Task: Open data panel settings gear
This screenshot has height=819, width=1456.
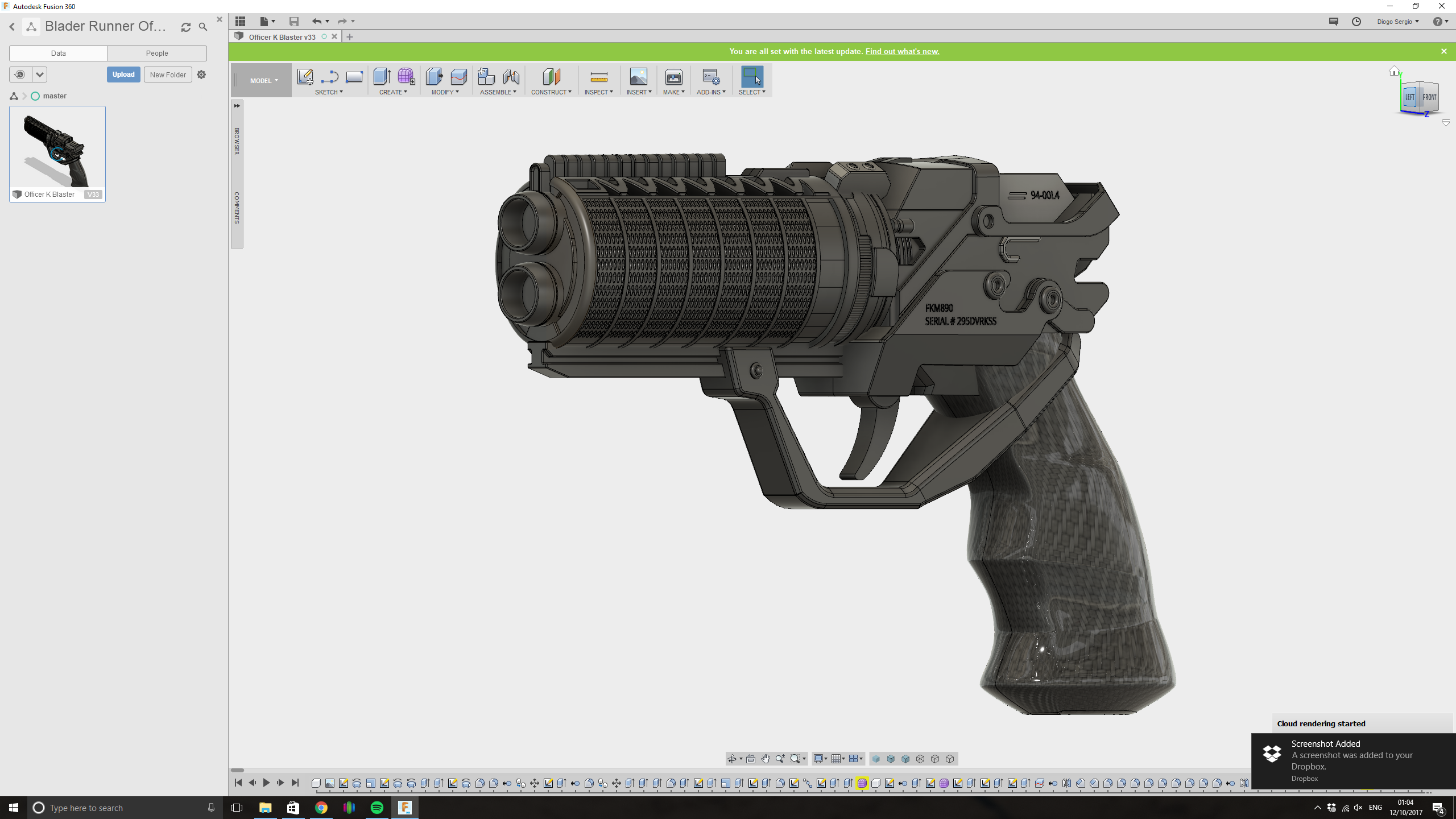Action: [x=201, y=75]
